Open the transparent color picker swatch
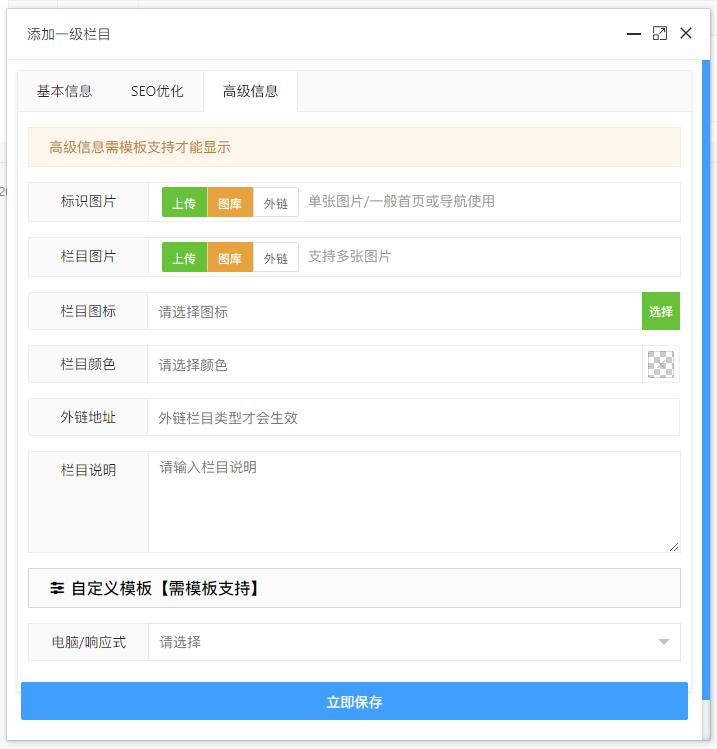This screenshot has height=749, width=717. [x=660, y=365]
